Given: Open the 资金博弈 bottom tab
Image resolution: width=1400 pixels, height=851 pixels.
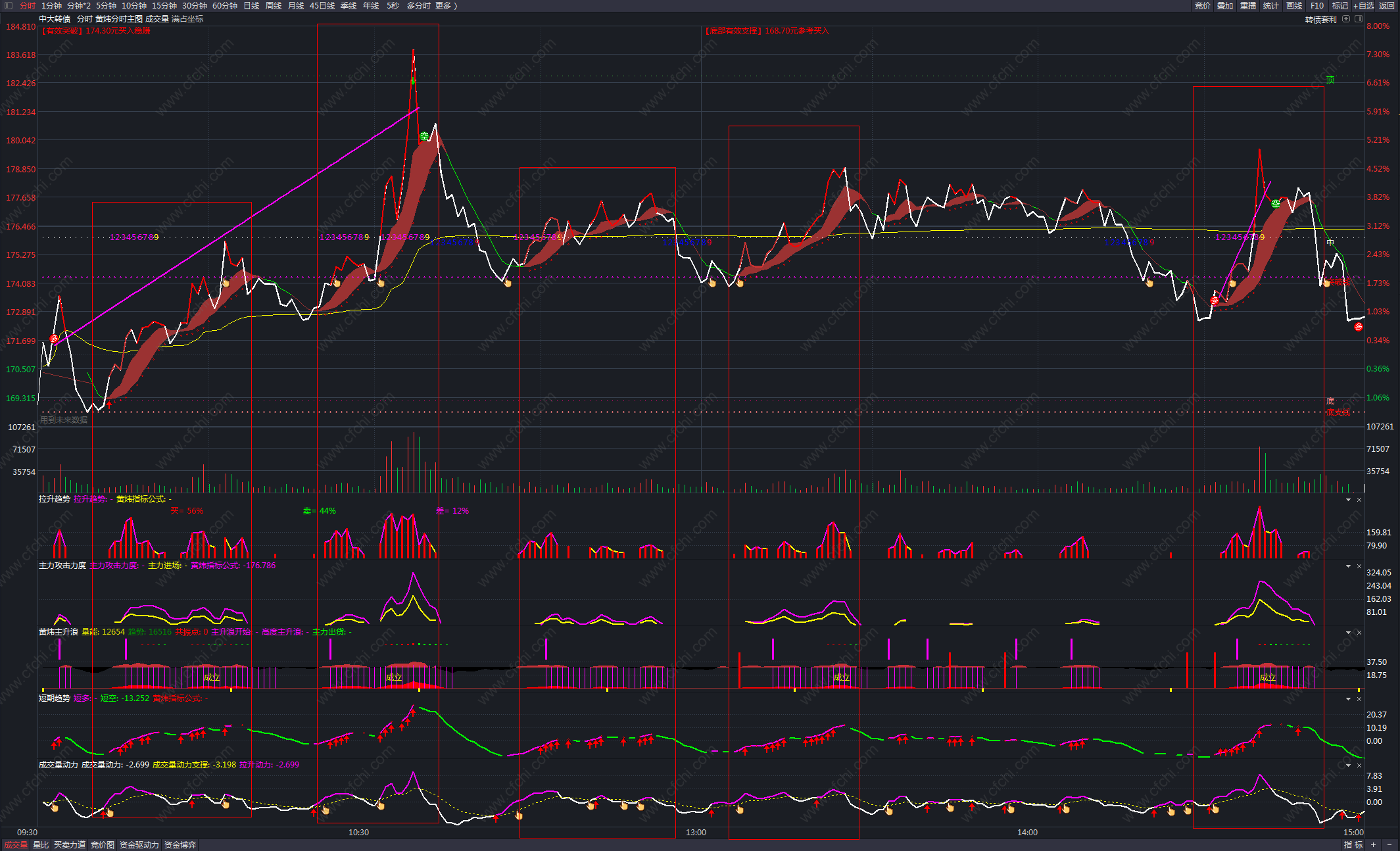Looking at the screenshot, I should (180, 844).
